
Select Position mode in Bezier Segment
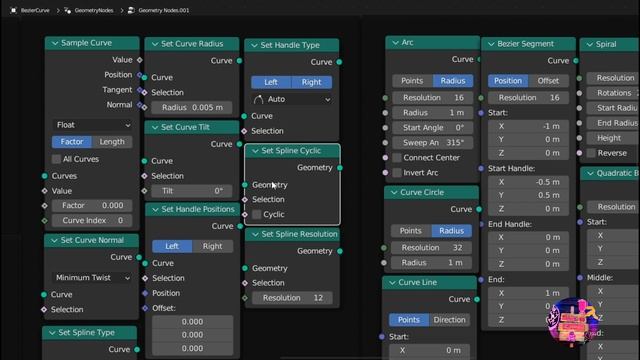[508, 81]
